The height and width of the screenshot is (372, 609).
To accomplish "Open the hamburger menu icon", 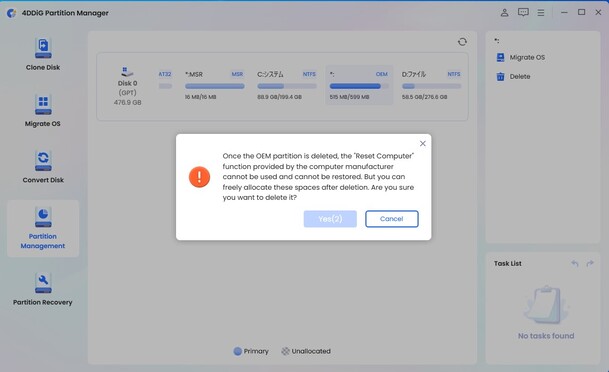I will click(x=541, y=13).
